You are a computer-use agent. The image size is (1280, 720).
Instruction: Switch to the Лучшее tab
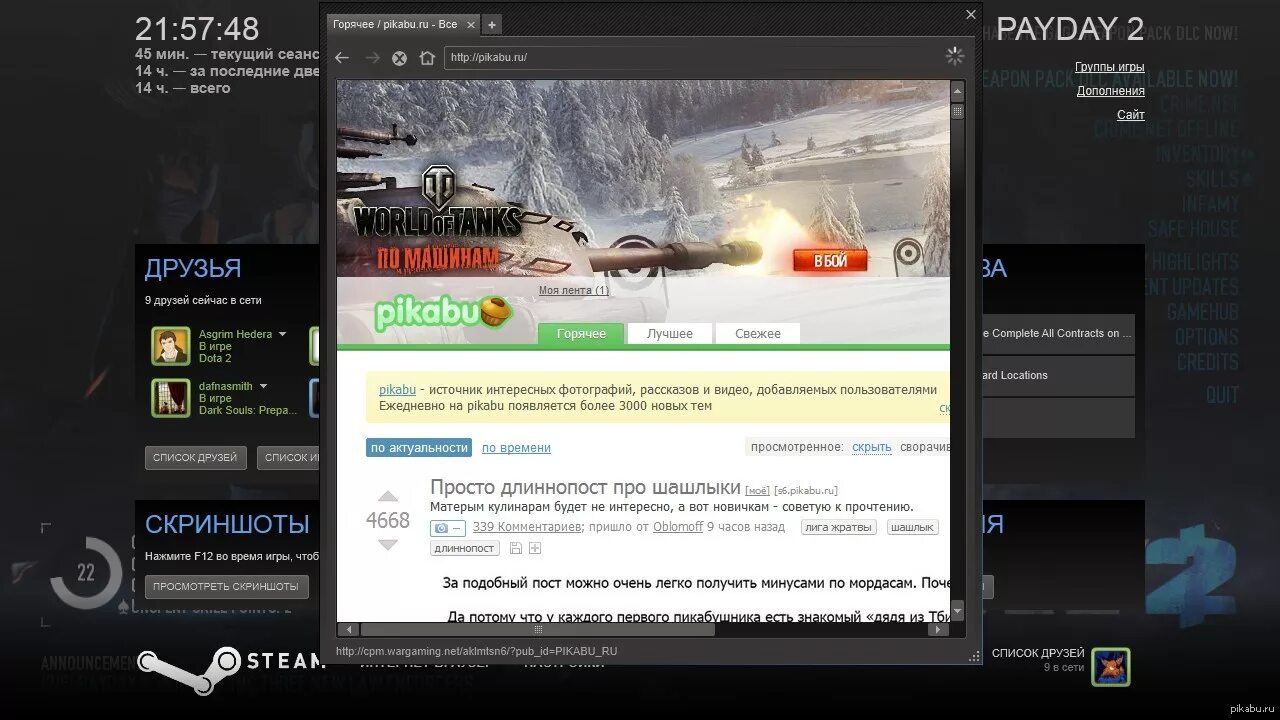pyautogui.click(x=669, y=334)
